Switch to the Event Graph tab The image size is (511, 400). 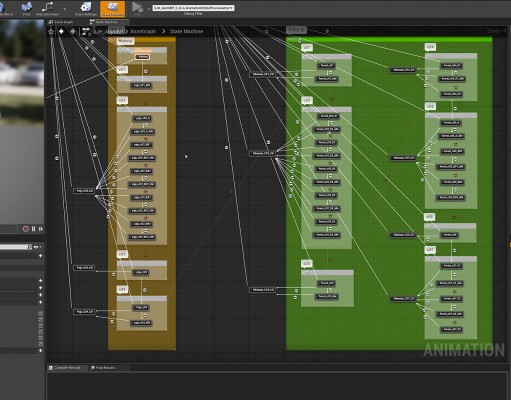pyautogui.click(x=61, y=22)
